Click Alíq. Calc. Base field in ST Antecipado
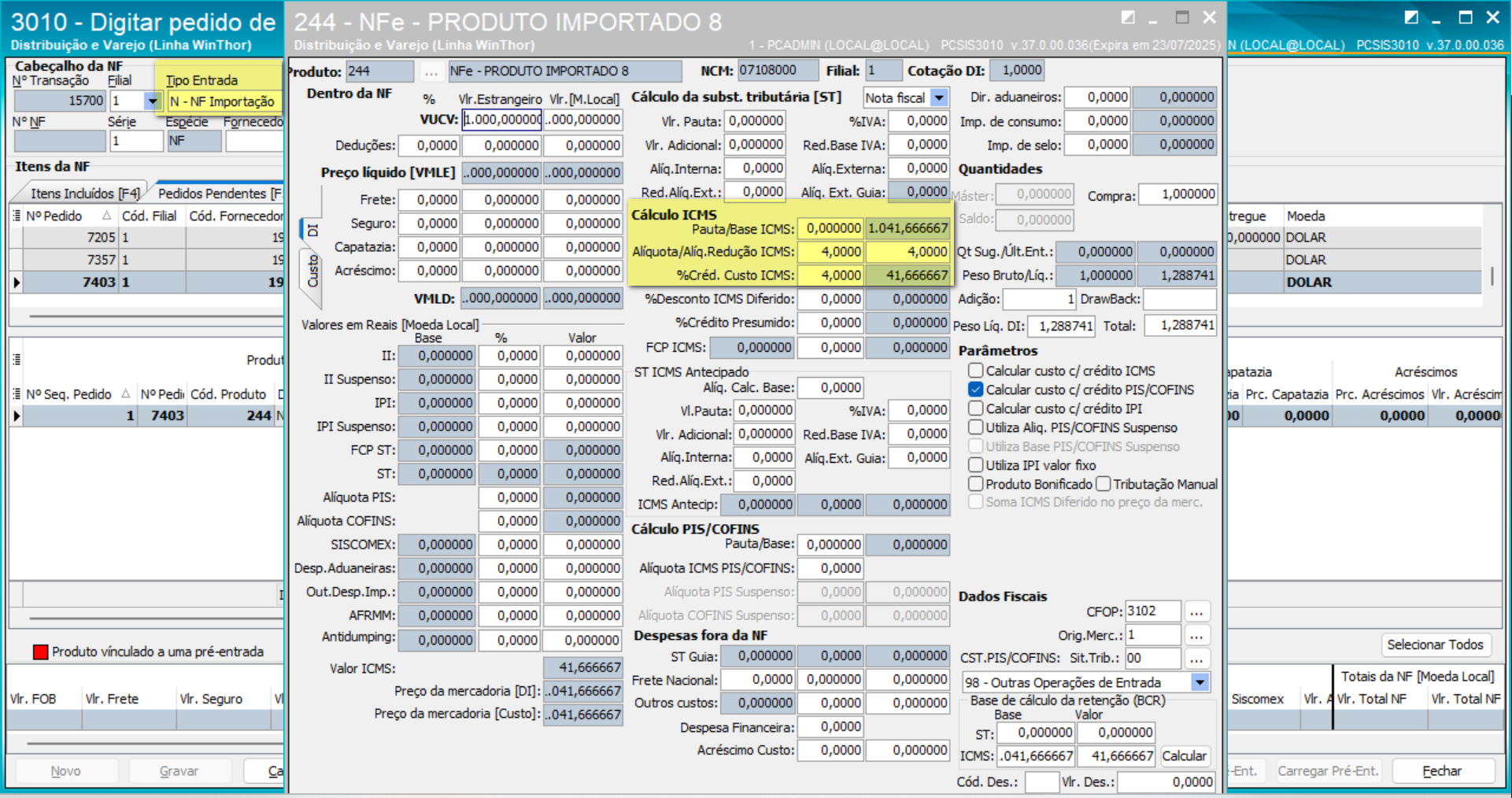This screenshot has height=798, width=1512. (x=830, y=387)
